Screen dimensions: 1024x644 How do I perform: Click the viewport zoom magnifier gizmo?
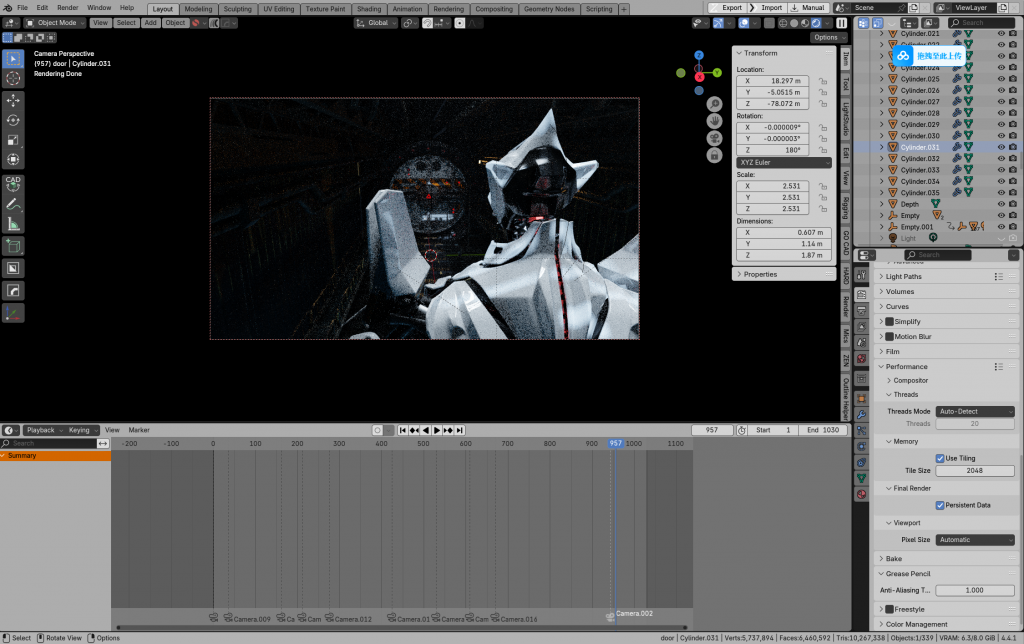[714, 104]
